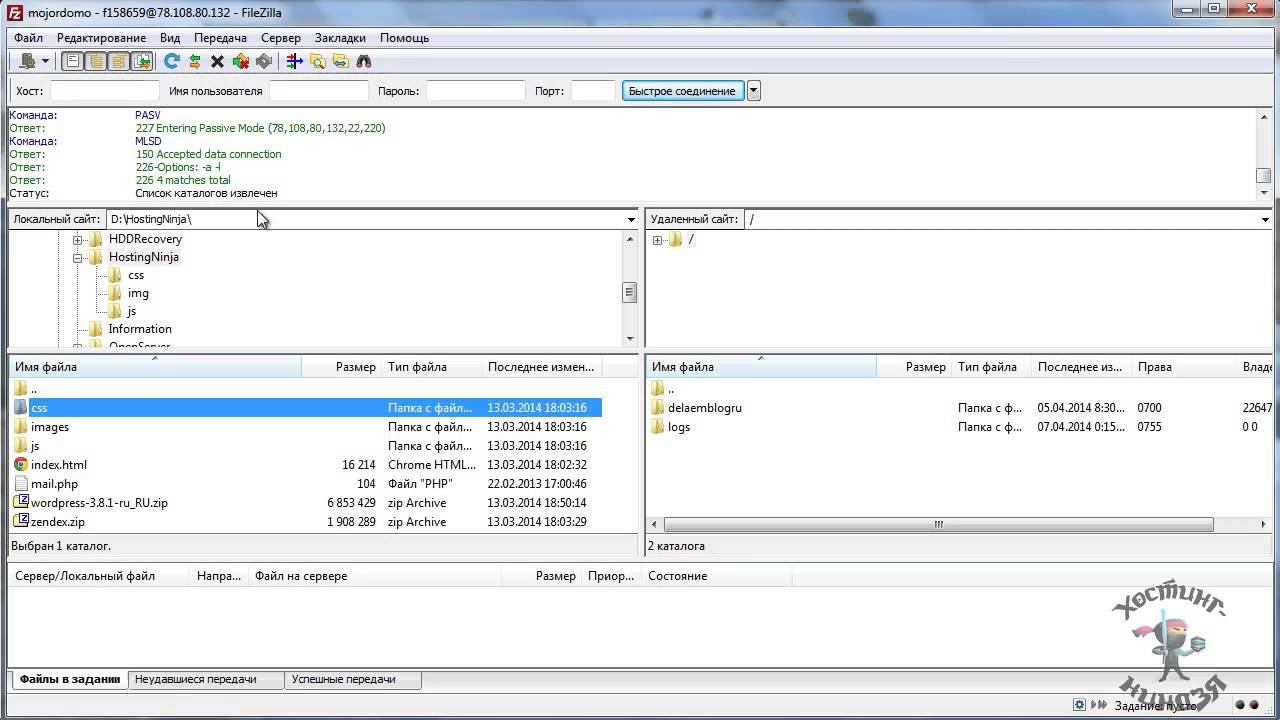Click the Быстрое соединение button
Viewport: 1280px width, 720px height.
click(x=682, y=91)
